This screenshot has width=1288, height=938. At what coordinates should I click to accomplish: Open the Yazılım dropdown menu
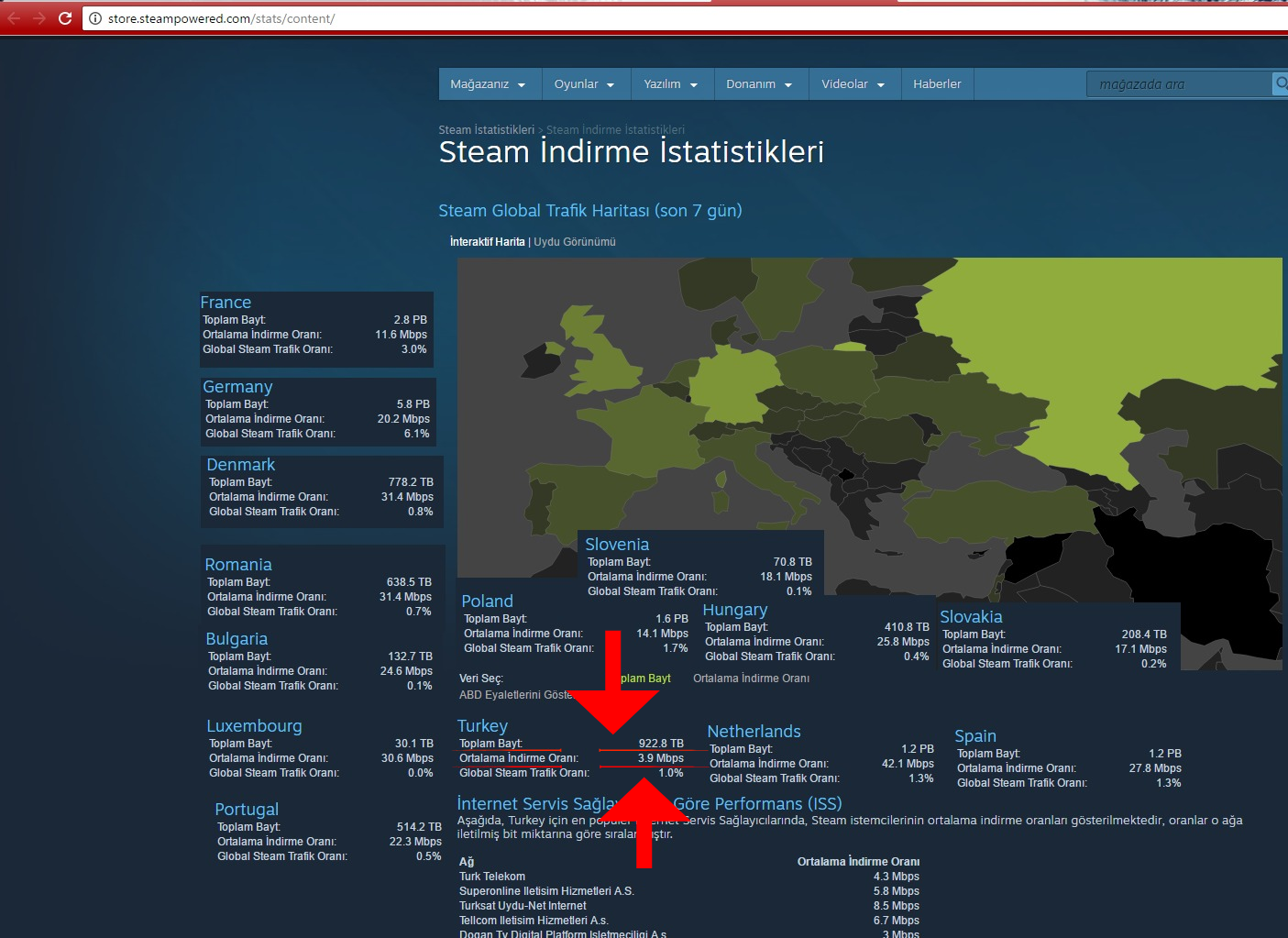click(671, 83)
